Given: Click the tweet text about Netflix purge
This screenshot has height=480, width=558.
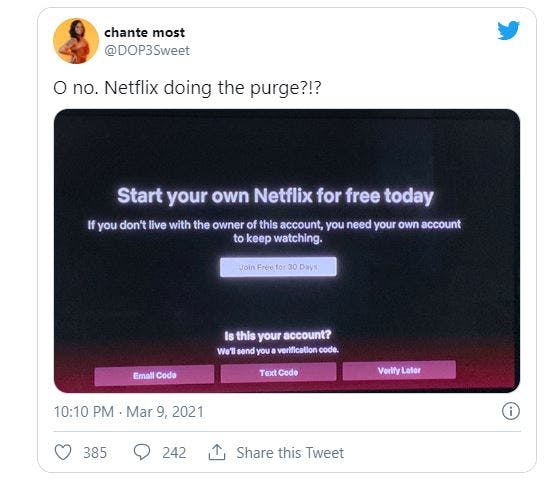Looking at the screenshot, I should coord(187,88).
